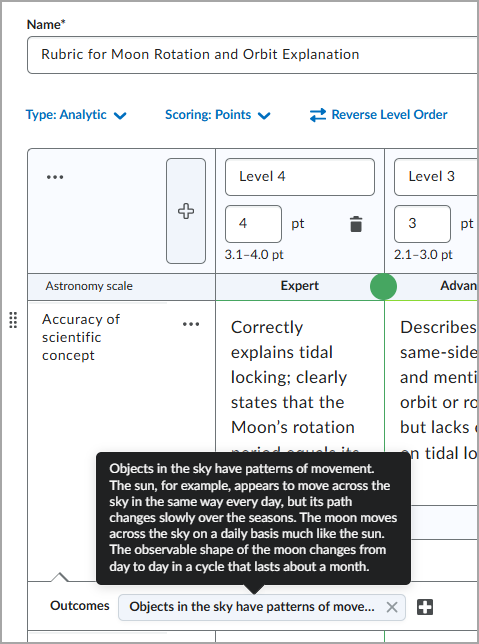Edit the rubric Name field
Screen dimensions: 479x644
(x=253, y=55)
